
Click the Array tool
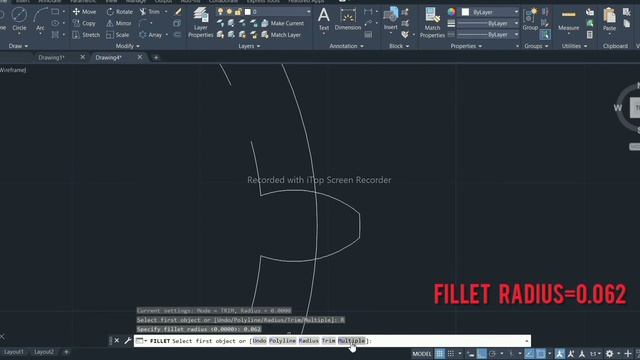[151, 35]
